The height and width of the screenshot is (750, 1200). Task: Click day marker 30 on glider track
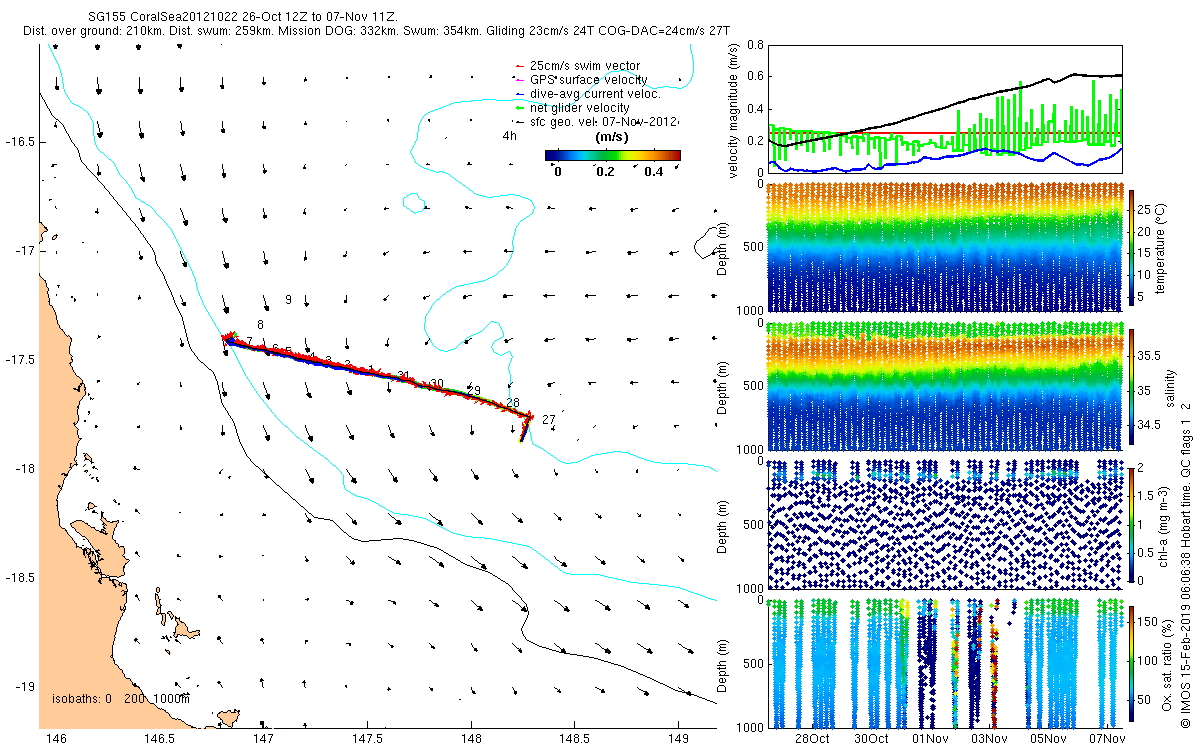[x=437, y=384]
